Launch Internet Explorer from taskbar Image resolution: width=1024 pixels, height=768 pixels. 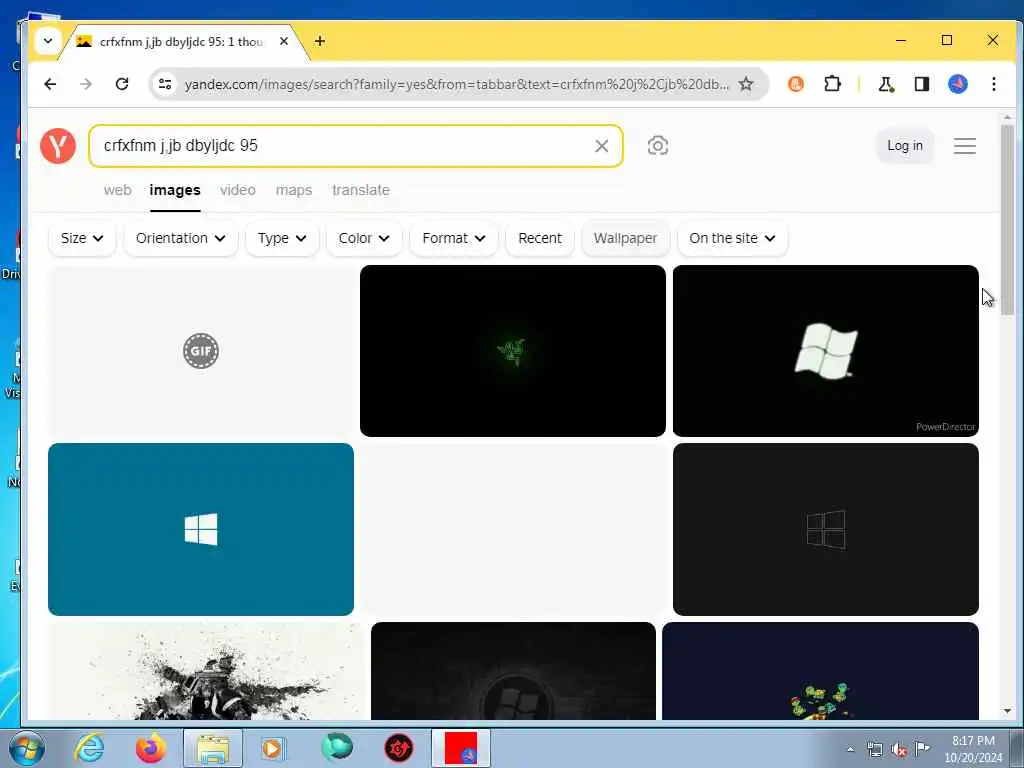click(x=89, y=748)
